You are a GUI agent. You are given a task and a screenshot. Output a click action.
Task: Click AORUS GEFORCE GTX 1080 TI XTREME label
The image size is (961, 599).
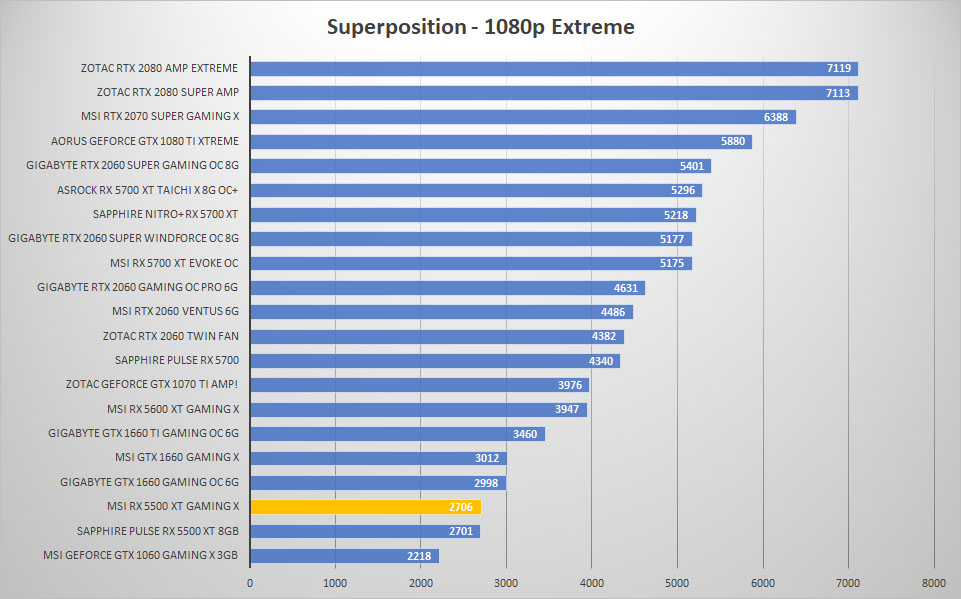145,141
